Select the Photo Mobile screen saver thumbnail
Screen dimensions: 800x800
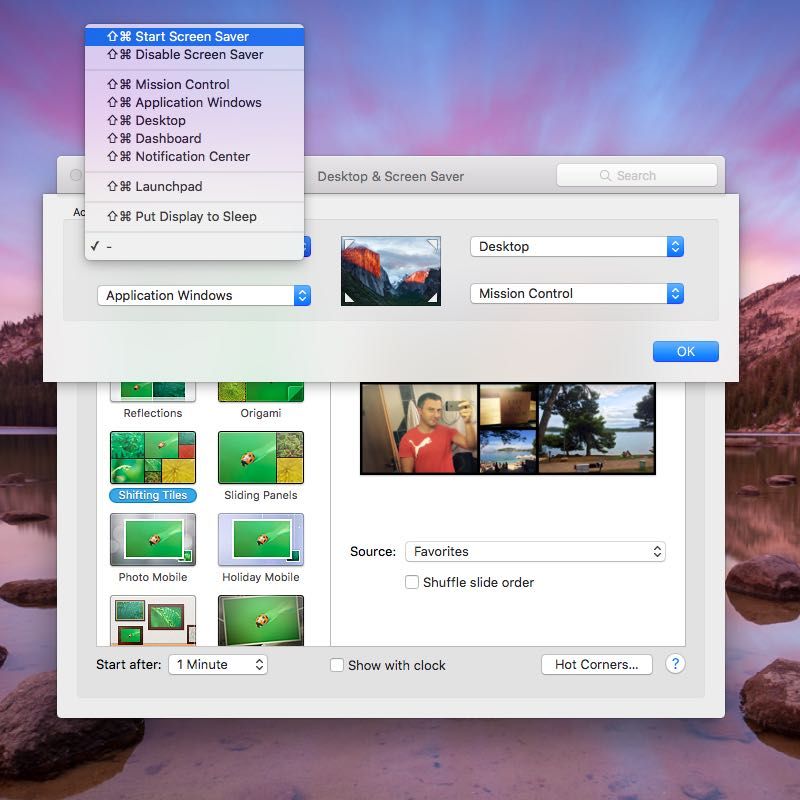[x=153, y=540]
